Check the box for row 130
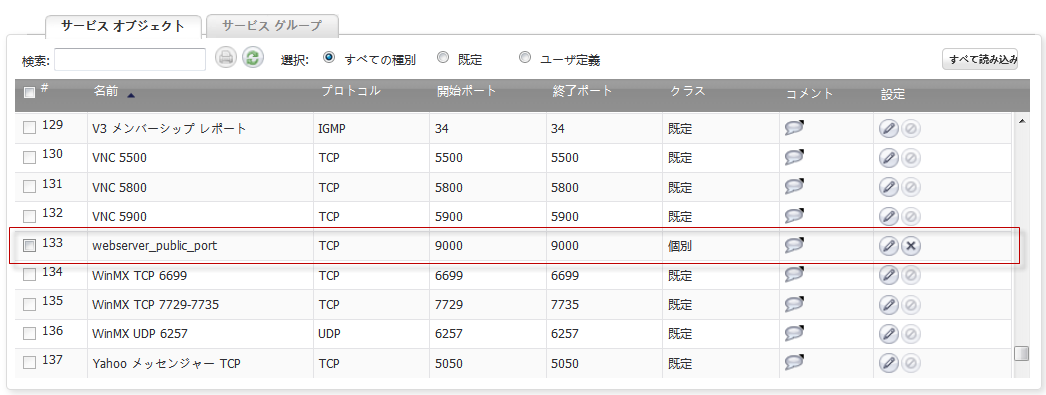The height and width of the screenshot is (395, 1046). click(x=29, y=158)
